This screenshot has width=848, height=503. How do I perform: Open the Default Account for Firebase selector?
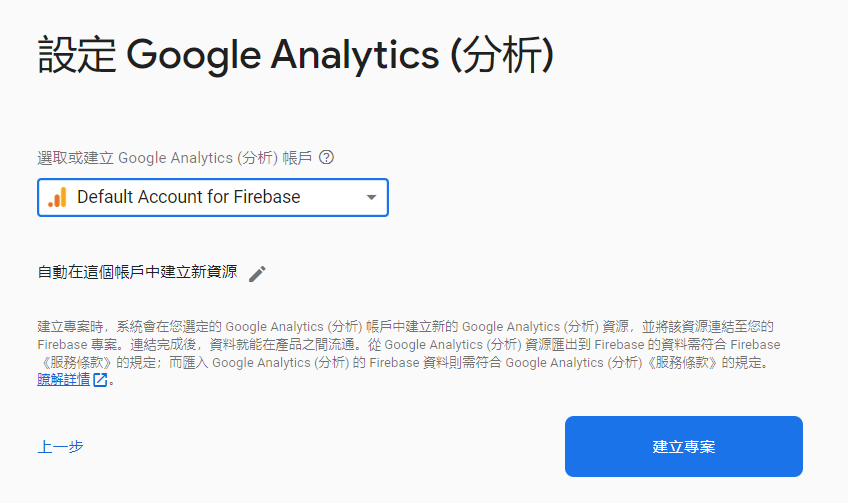tap(212, 197)
